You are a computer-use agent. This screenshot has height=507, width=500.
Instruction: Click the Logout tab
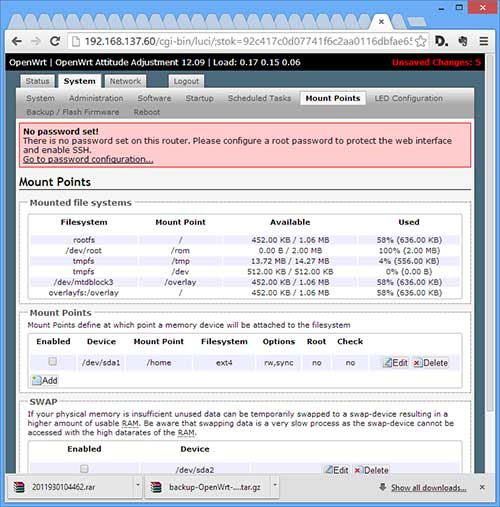(186, 81)
